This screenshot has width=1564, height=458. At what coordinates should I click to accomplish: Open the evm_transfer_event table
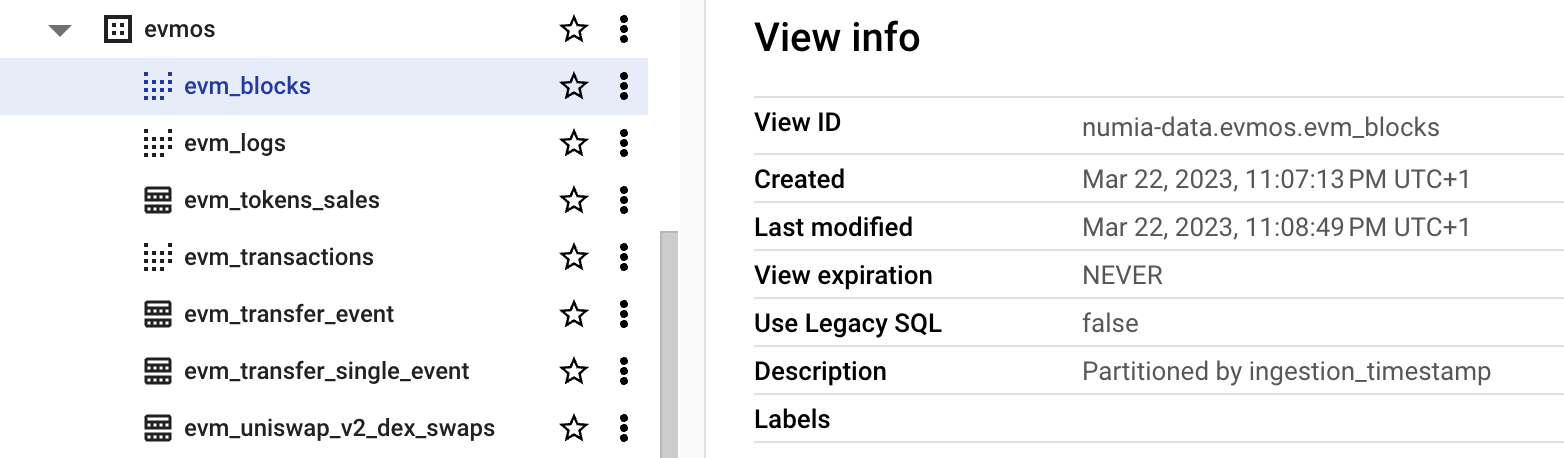[289, 314]
